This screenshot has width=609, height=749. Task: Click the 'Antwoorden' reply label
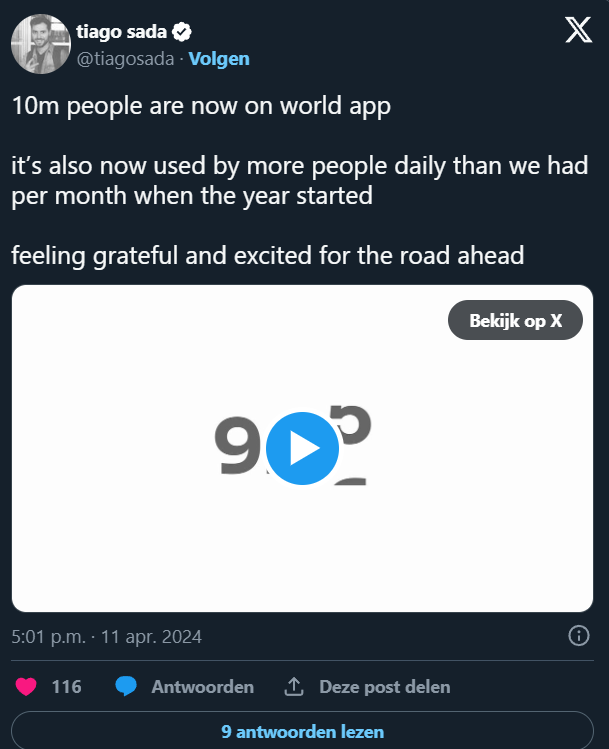[x=202, y=687]
